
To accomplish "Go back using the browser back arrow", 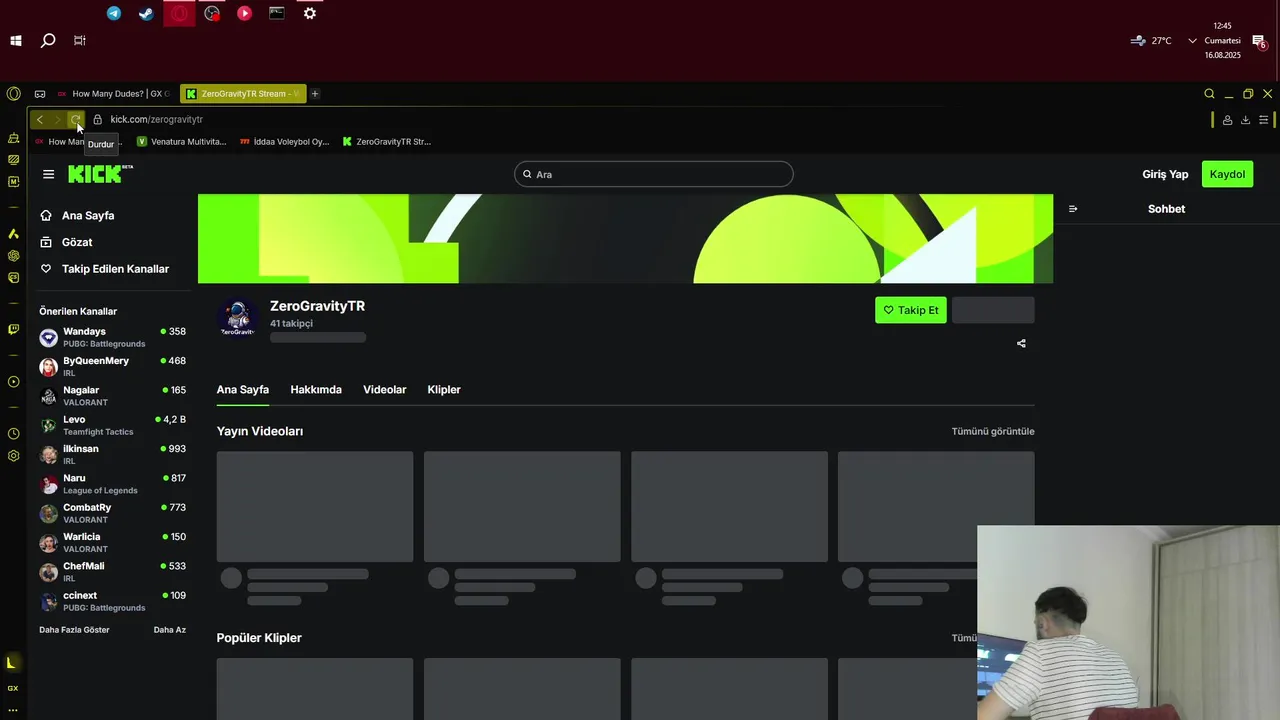I will tap(40, 120).
